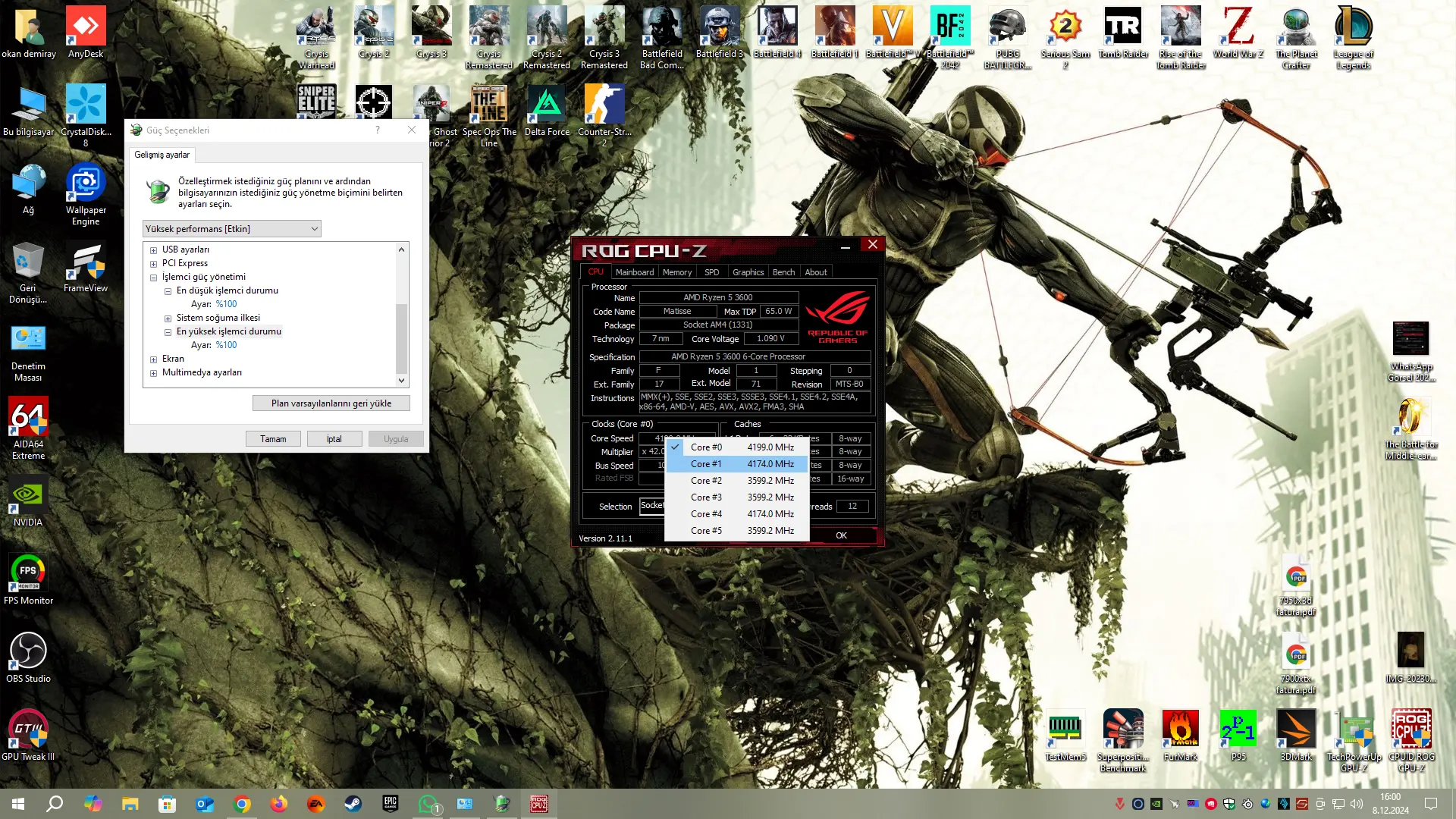Open the NVIDIA desktop shortcut
This screenshot has height=819, width=1456.
[28, 501]
